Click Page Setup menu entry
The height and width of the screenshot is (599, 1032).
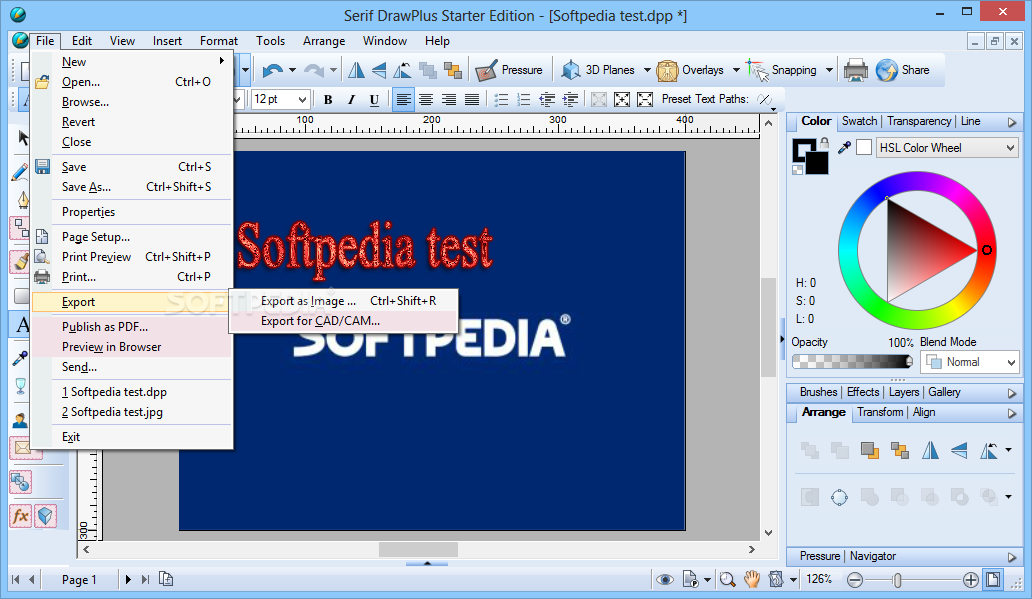(132, 237)
